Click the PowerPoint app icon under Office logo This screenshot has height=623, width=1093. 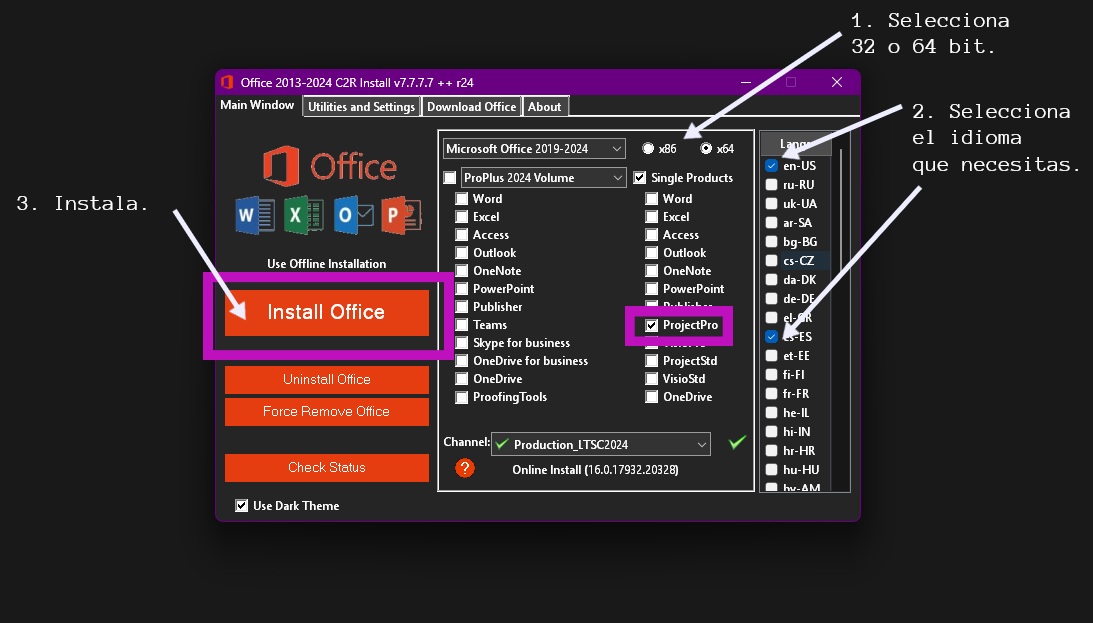[401, 215]
